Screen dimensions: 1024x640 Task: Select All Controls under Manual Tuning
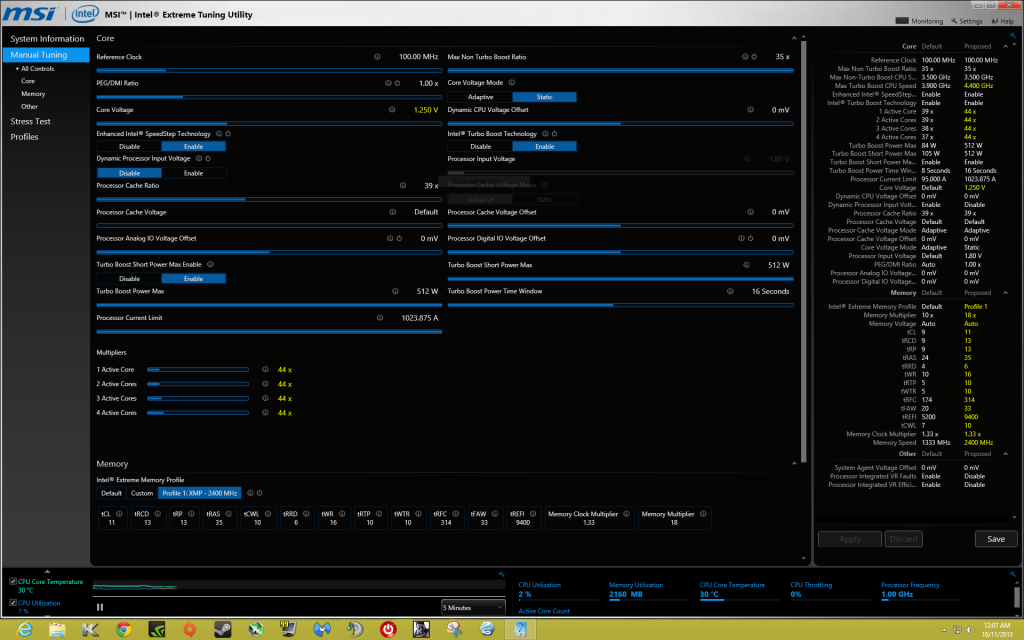(37, 69)
